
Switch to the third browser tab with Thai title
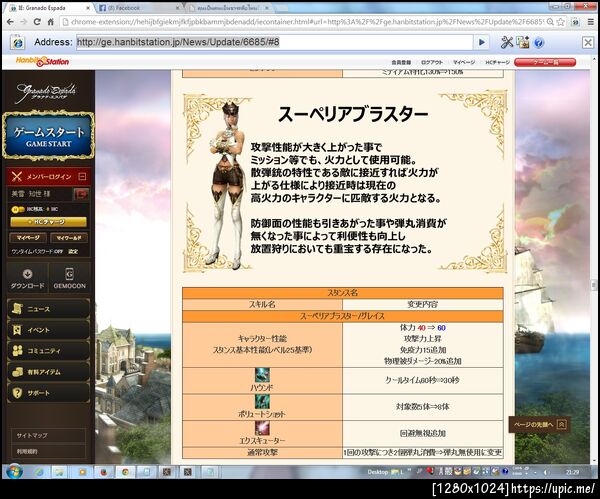(228, 8)
